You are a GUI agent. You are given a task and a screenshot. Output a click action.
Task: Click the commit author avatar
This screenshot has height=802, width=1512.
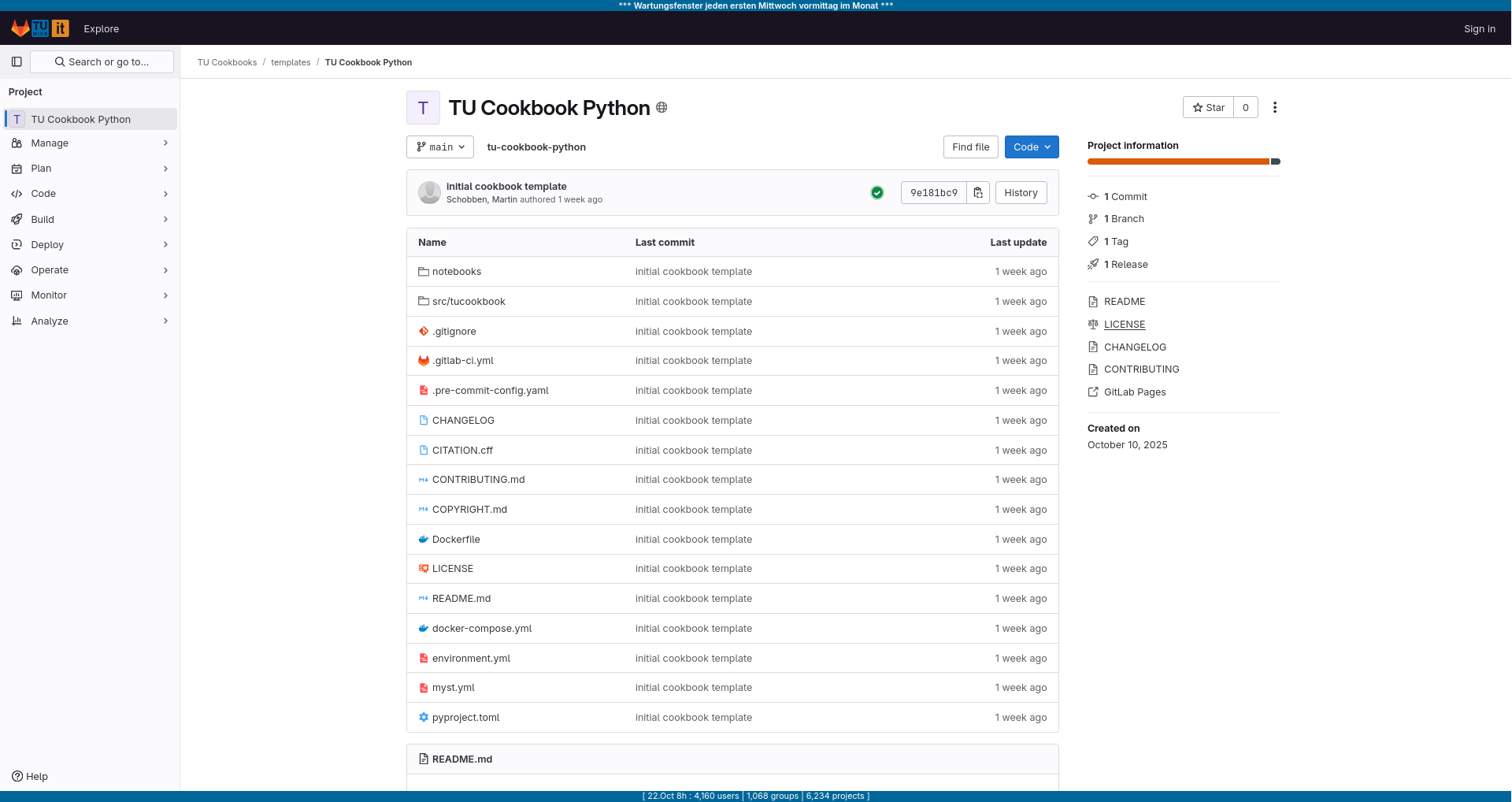pyautogui.click(x=429, y=193)
